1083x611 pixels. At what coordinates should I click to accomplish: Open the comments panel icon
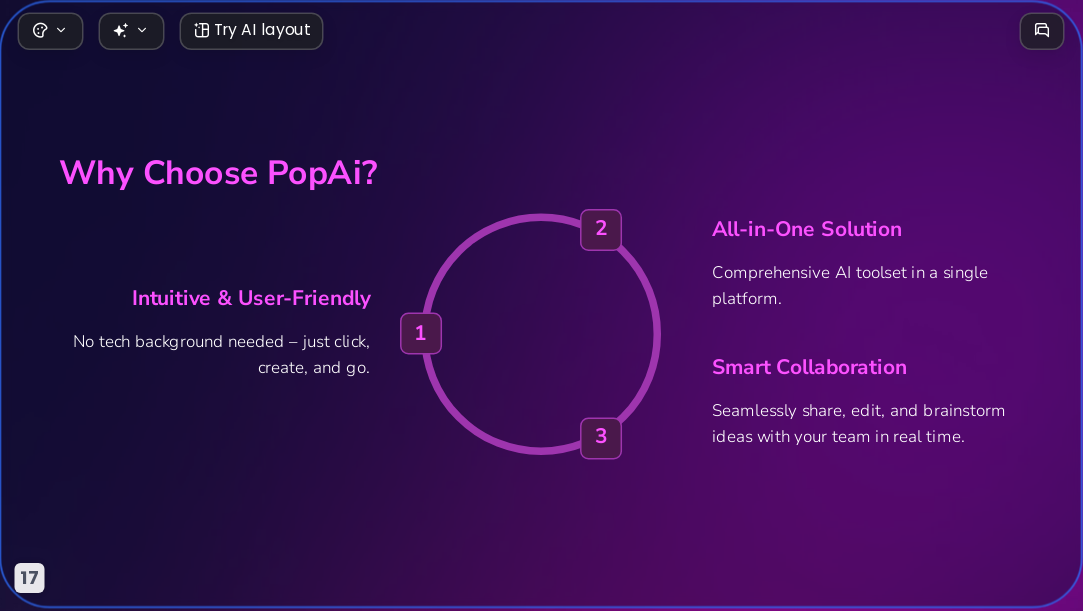[x=1042, y=31]
